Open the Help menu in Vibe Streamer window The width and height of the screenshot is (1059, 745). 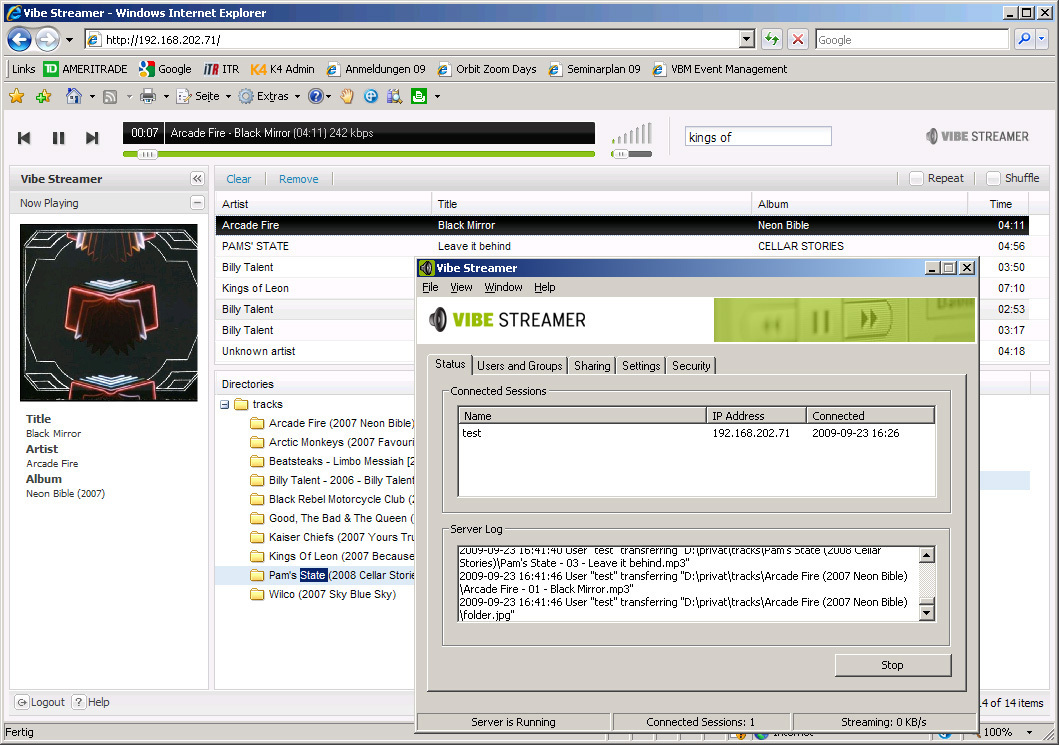click(544, 287)
